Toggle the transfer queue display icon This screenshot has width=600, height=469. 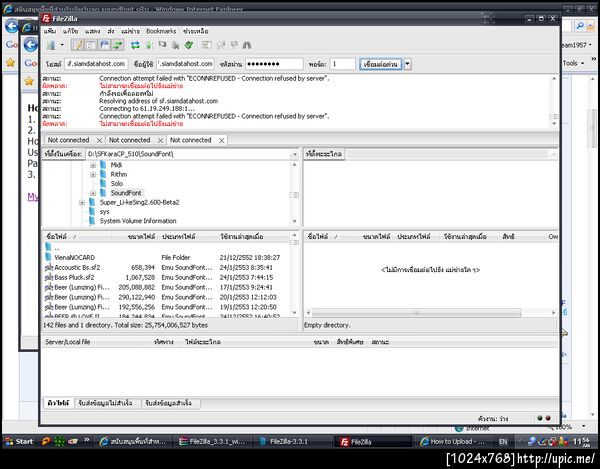click(117, 45)
